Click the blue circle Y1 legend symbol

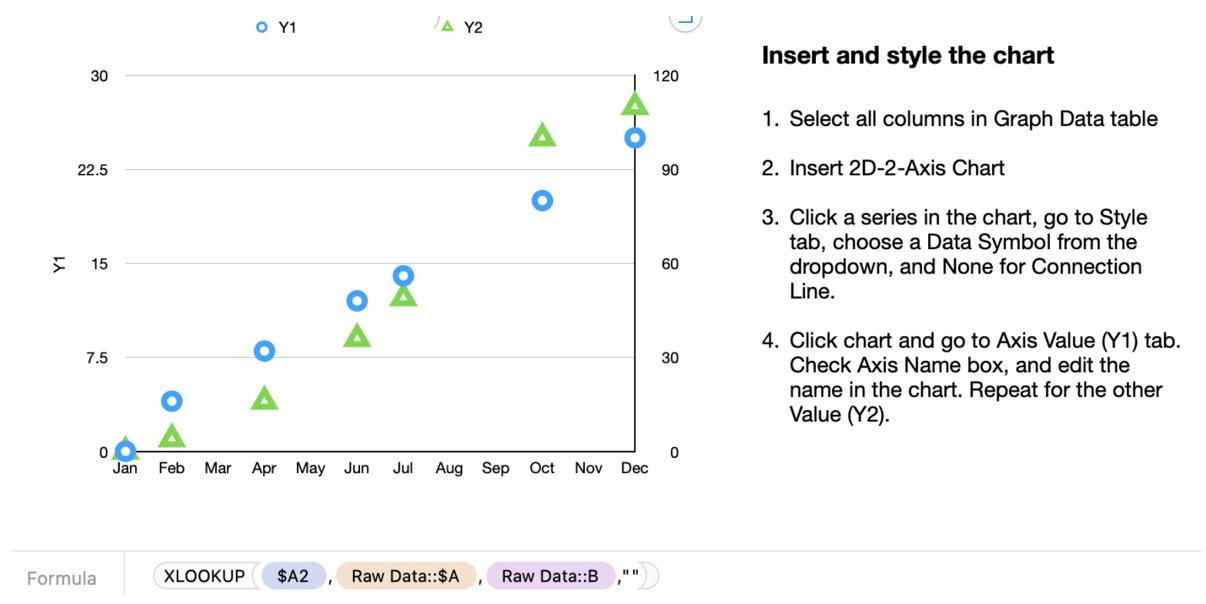click(262, 27)
